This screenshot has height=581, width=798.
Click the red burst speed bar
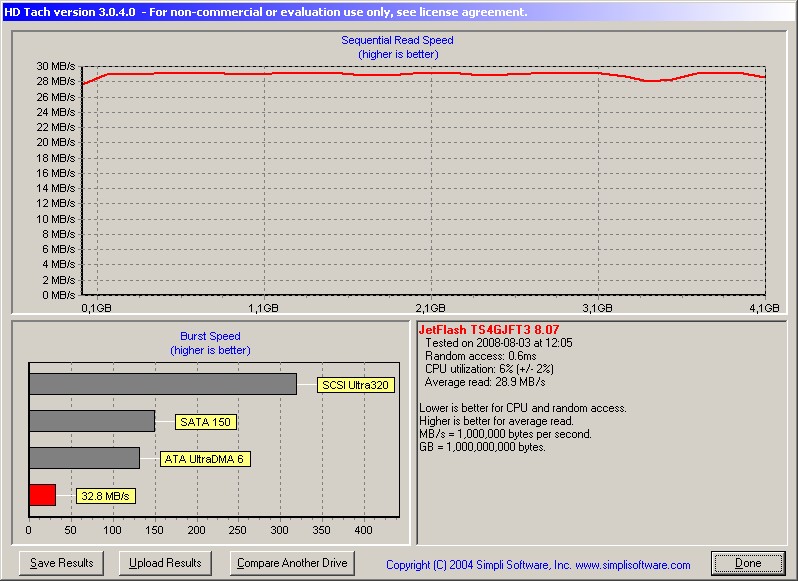click(43, 495)
